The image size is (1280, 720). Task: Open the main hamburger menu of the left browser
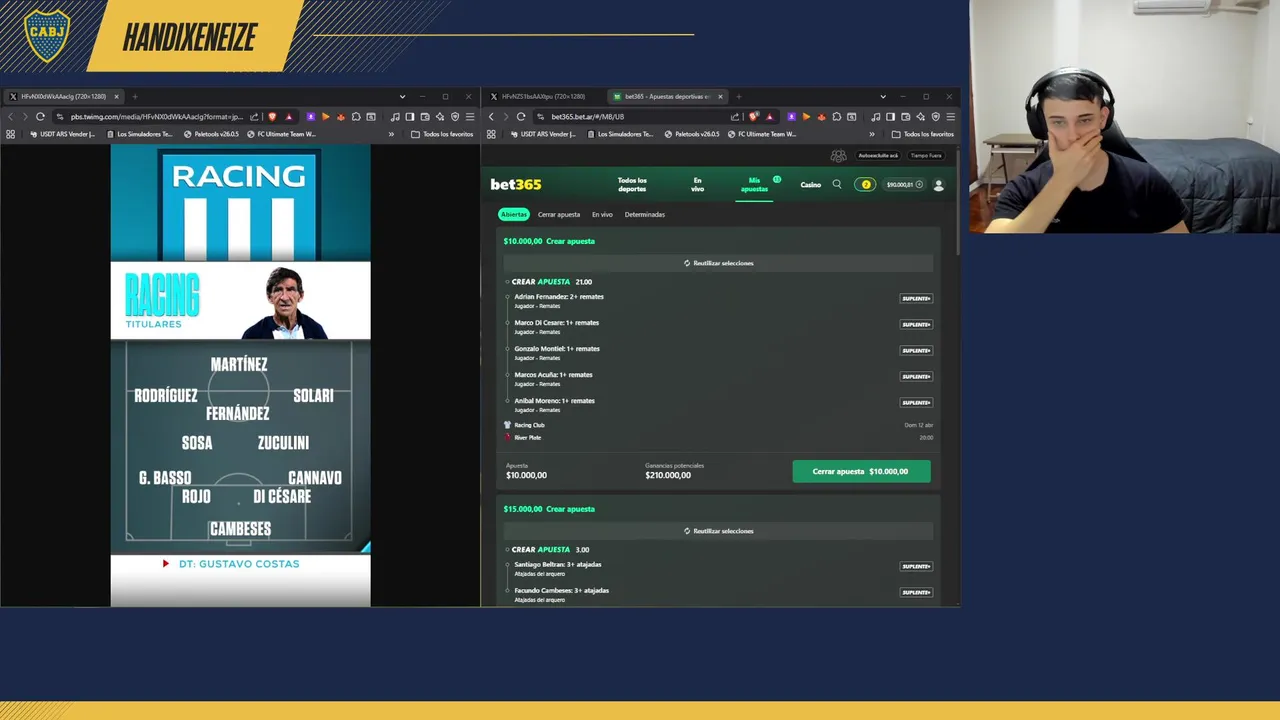pos(470,116)
